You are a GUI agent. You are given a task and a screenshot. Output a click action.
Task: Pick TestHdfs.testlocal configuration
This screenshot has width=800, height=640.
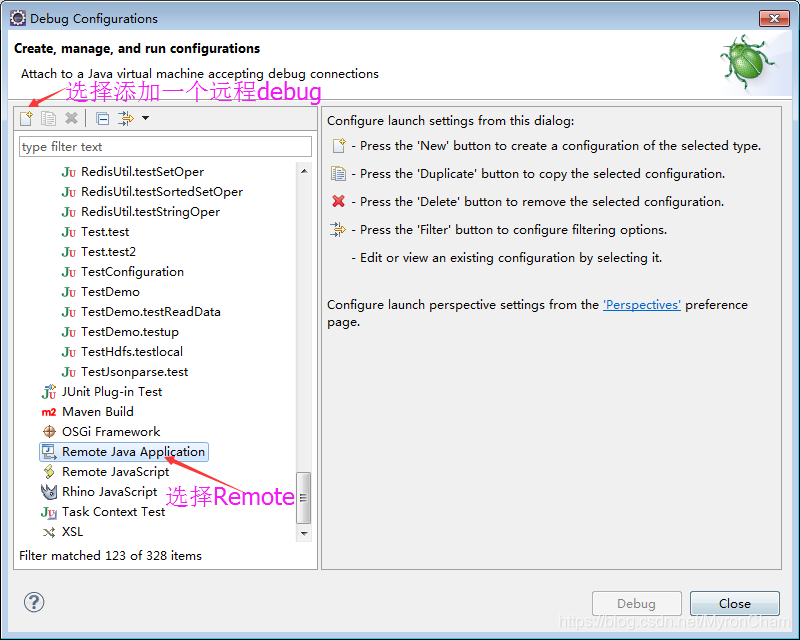coord(132,352)
